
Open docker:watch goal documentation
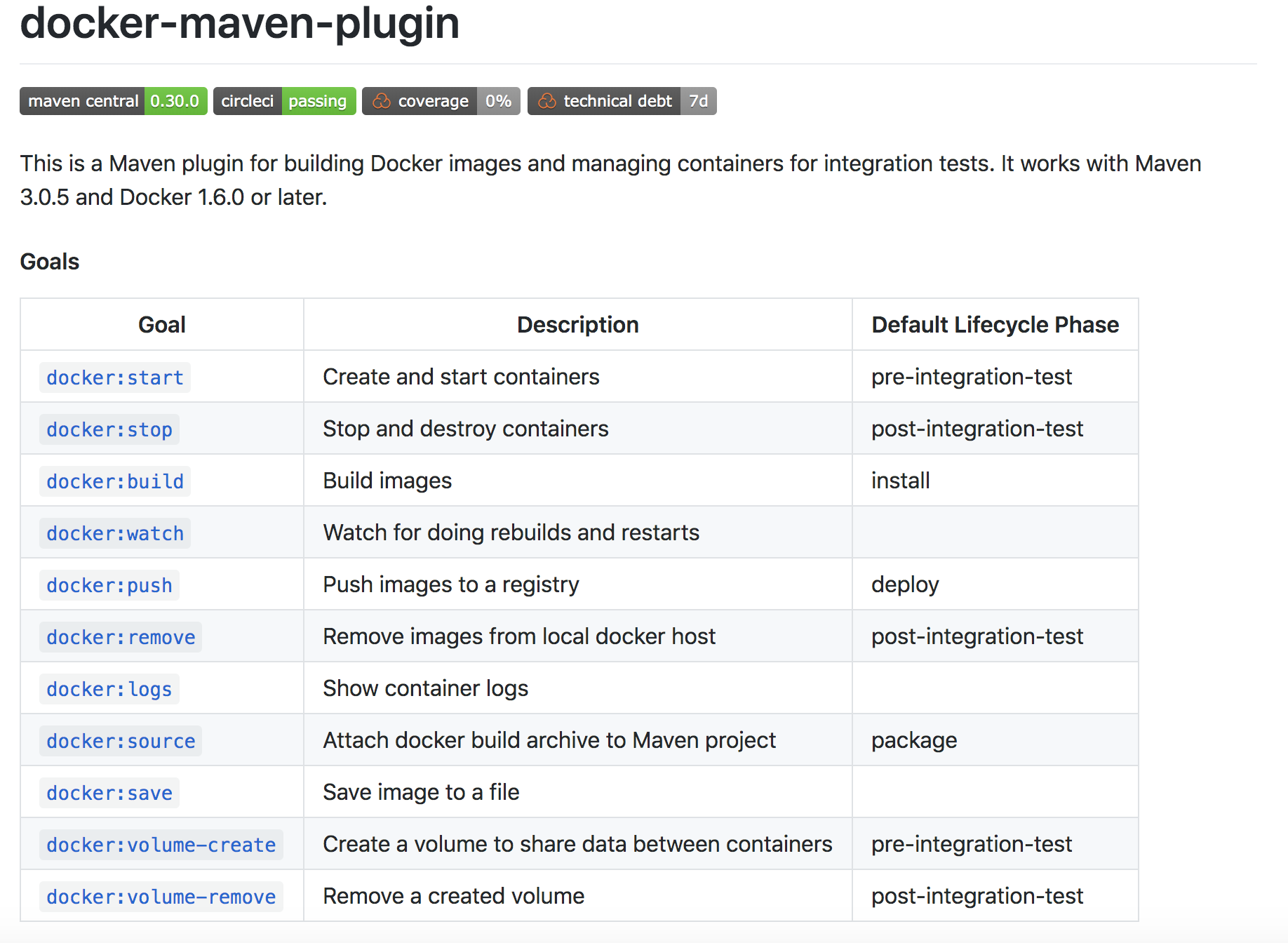(x=115, y=533)
